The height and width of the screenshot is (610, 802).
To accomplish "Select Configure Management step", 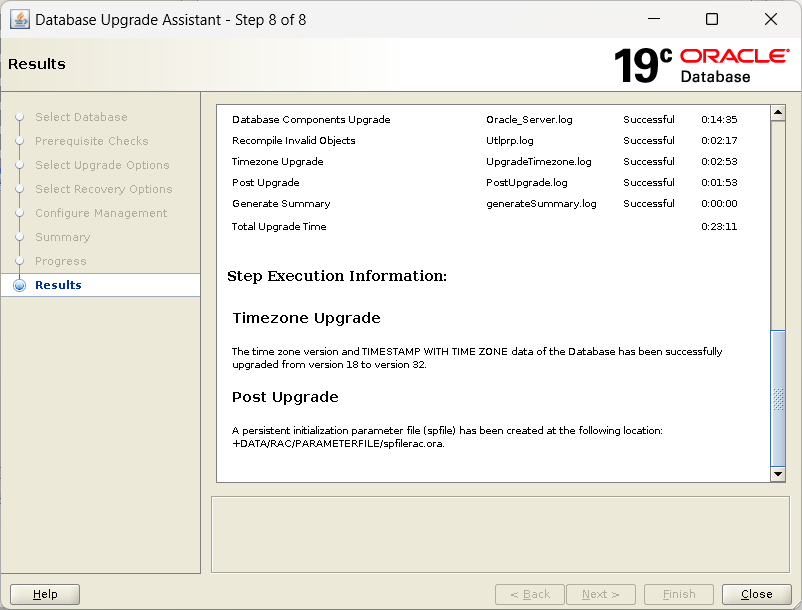I will coord(101,213).
